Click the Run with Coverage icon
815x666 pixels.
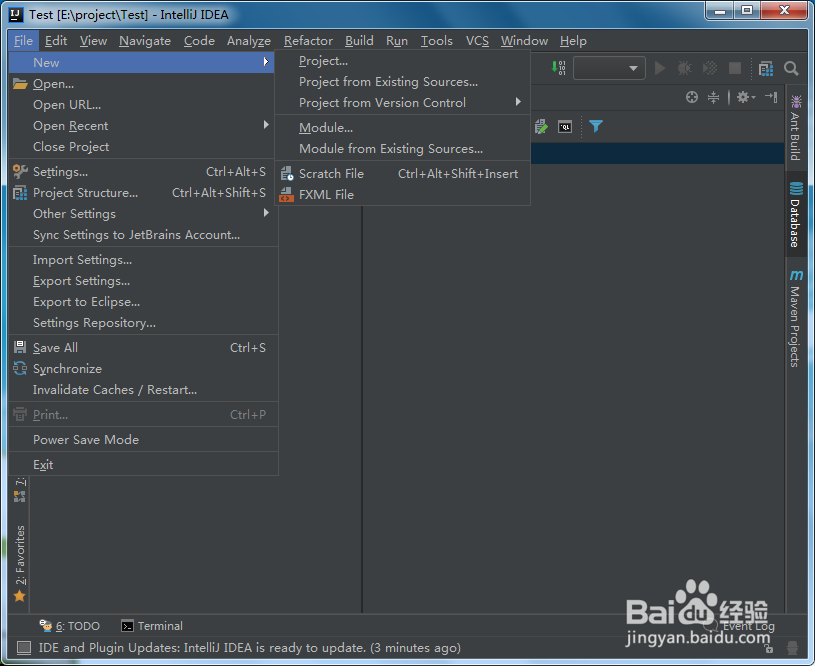click(709, 68)
